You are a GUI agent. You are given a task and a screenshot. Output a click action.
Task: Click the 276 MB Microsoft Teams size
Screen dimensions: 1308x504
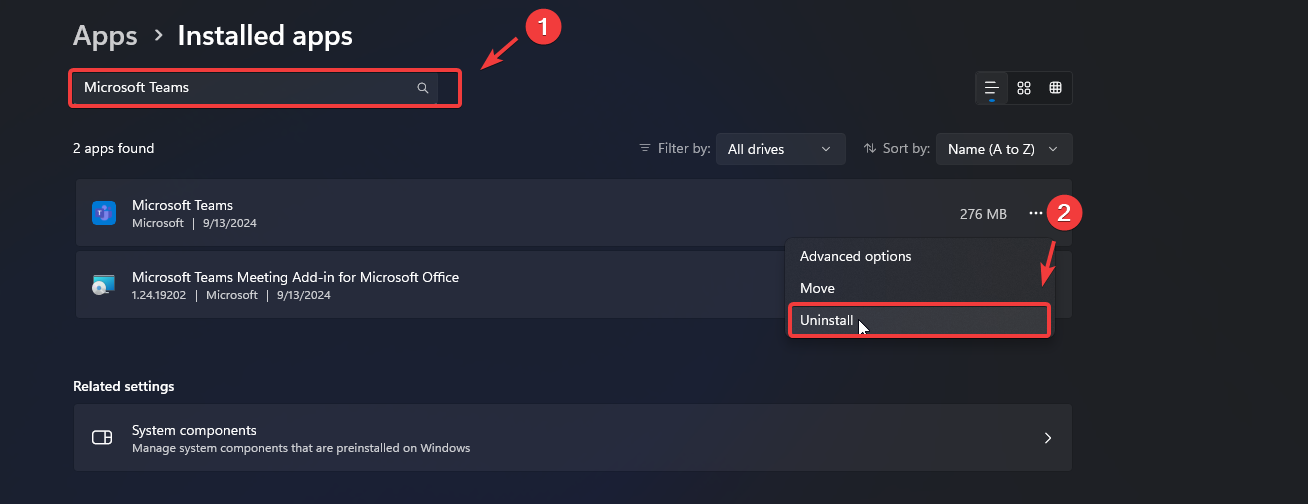[983, 214]
